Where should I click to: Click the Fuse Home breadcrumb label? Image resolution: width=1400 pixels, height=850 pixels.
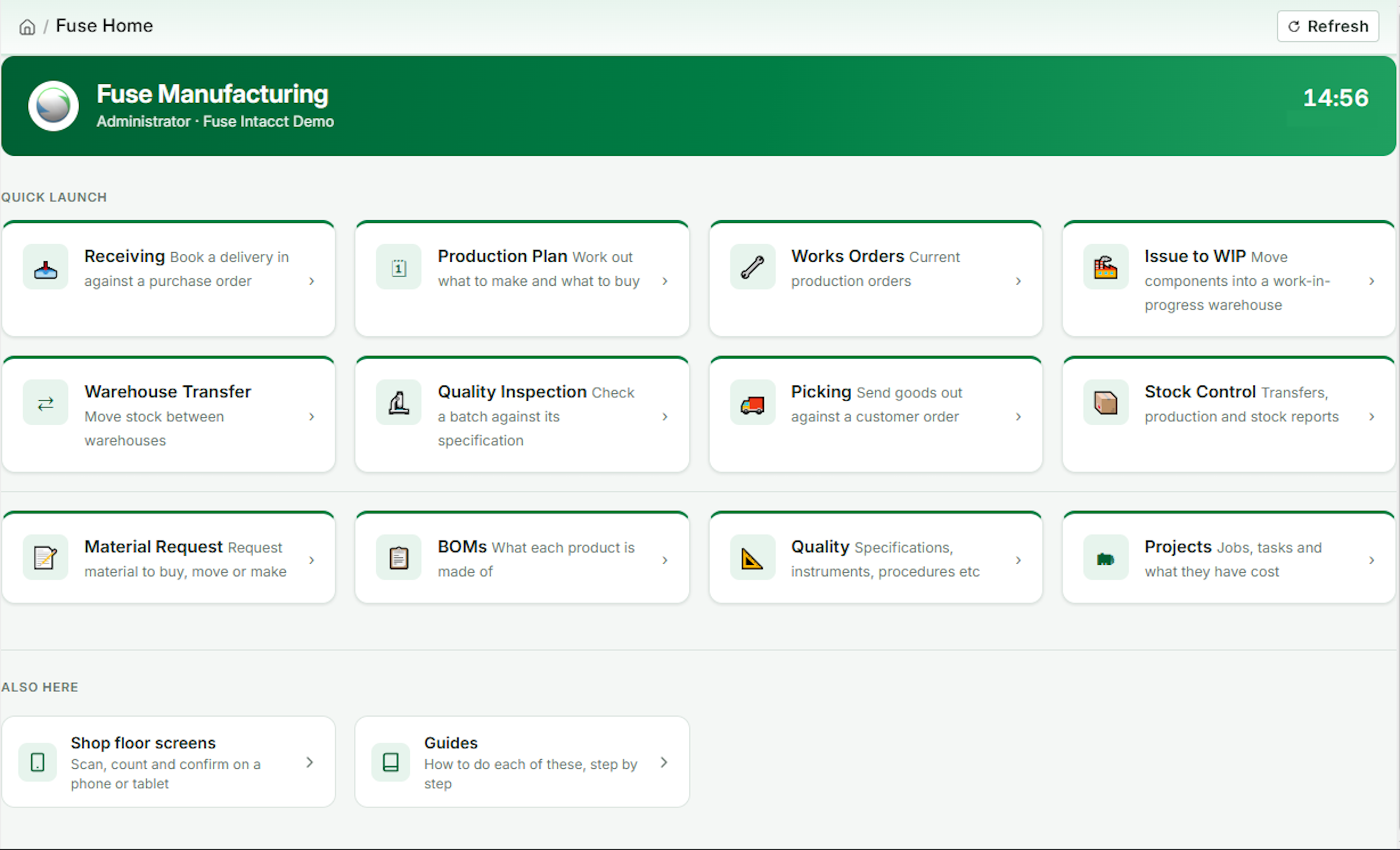click(x=105, y=26)
